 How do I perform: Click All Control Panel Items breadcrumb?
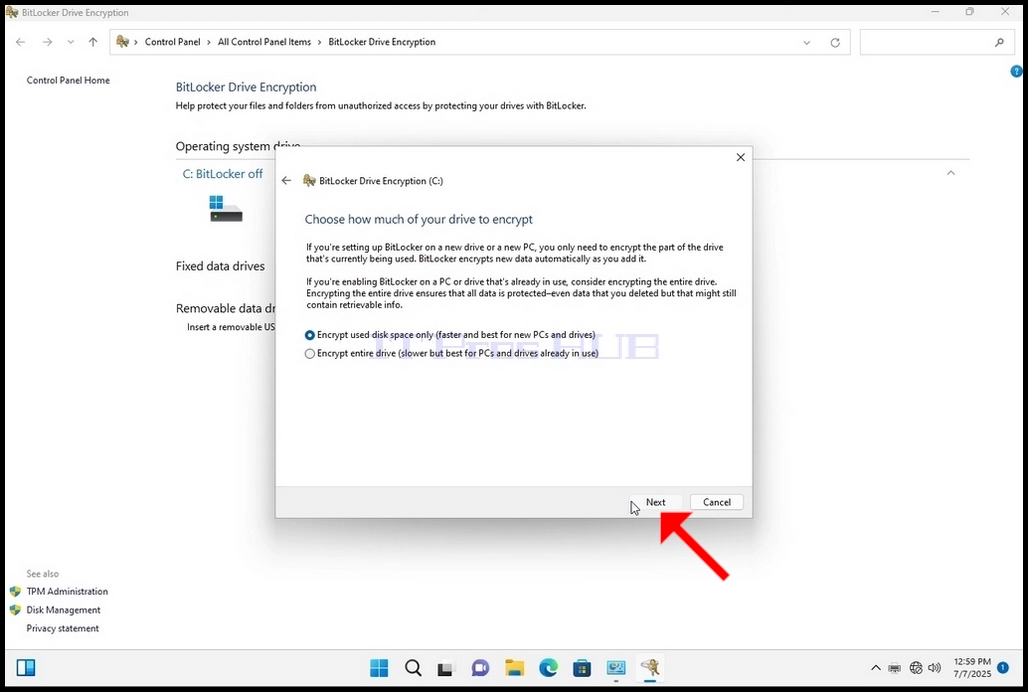pos(264,42)
